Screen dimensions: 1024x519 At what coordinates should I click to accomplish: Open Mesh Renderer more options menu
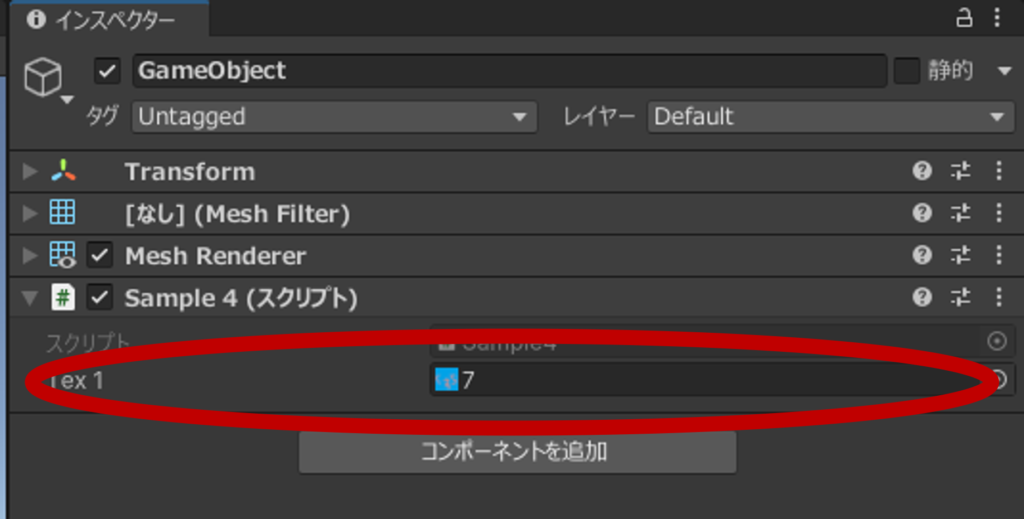pyautogui.click(x=998, y=256)
